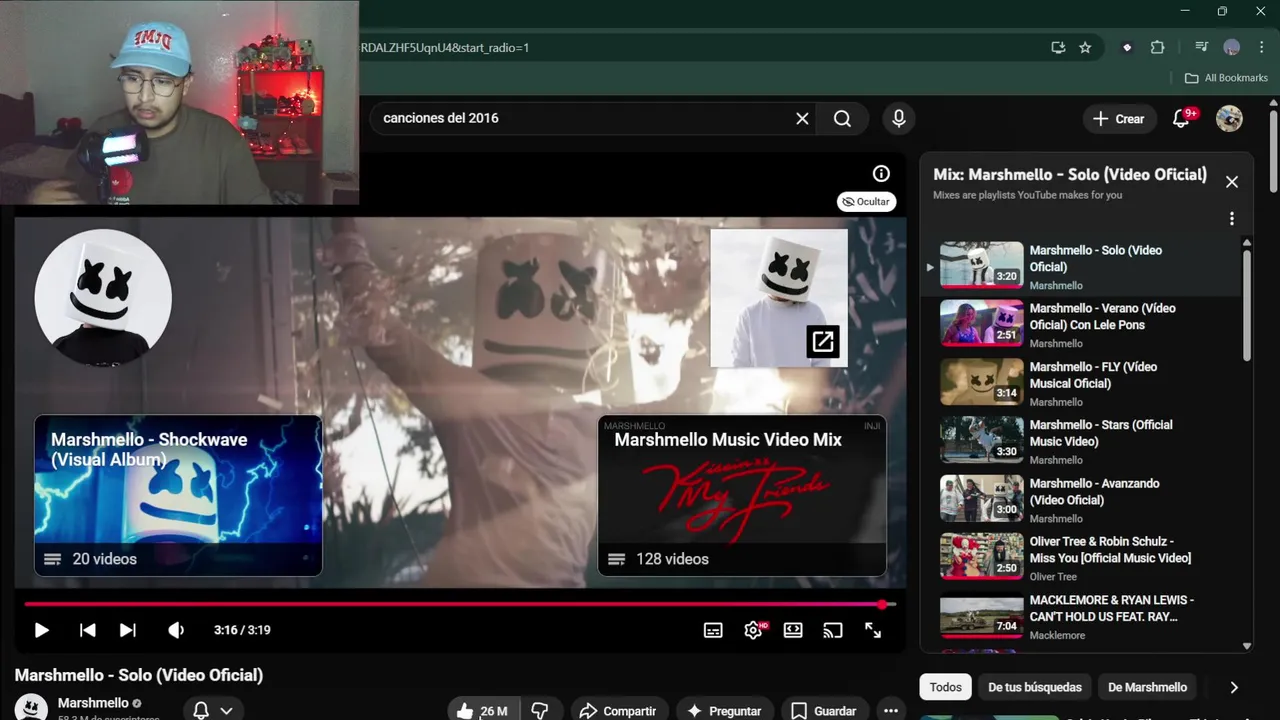Dislike the video

(x=540, y=711)
